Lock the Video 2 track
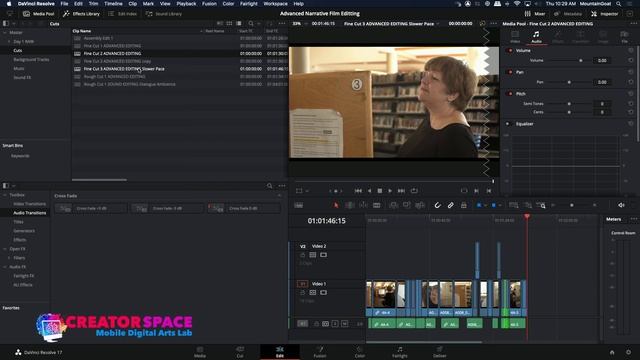The width and height of the screenshot is (640, 360). tap(302, 255)
